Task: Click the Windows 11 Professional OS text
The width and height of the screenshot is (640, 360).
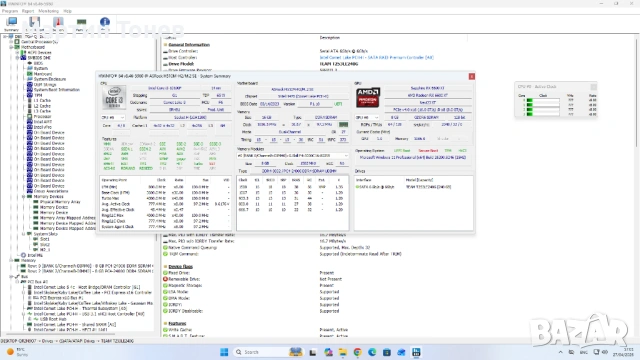Action: (x=413, y=158)
